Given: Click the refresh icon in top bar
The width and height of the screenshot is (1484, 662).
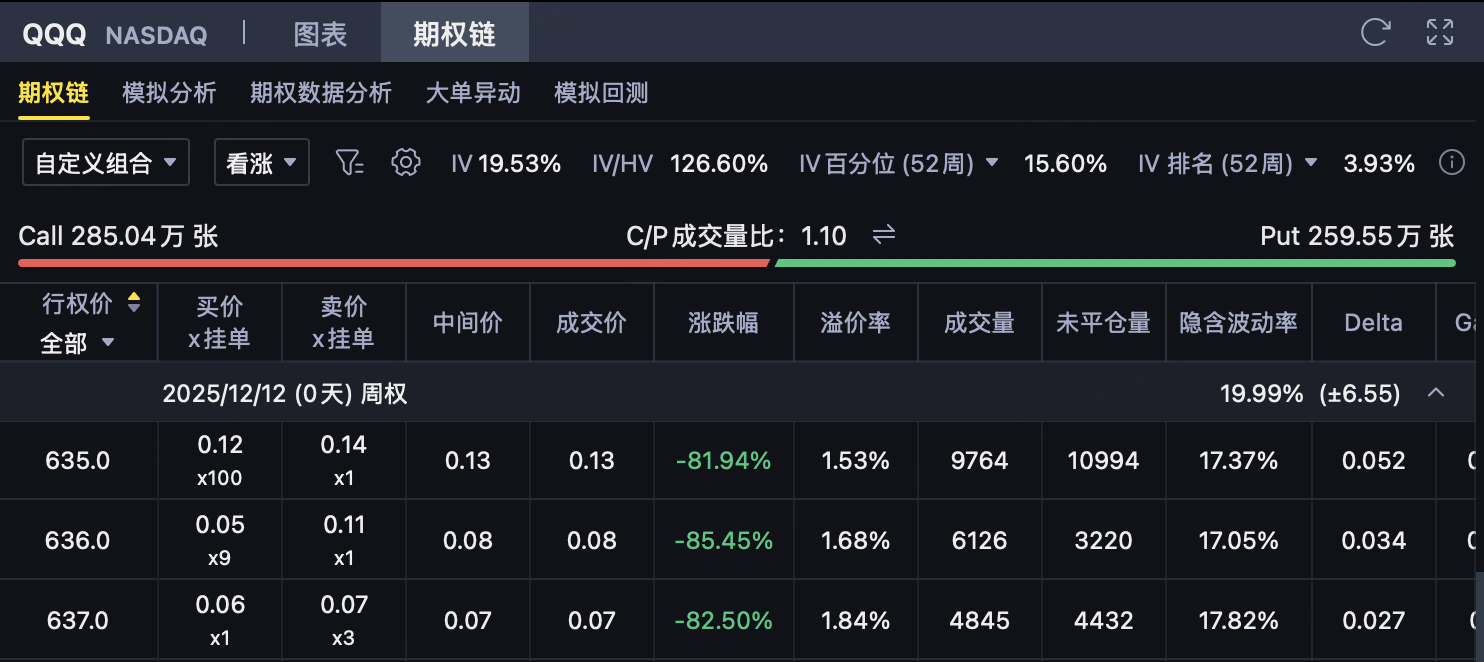Looking at the screenshot, I should coord(1376,33).
